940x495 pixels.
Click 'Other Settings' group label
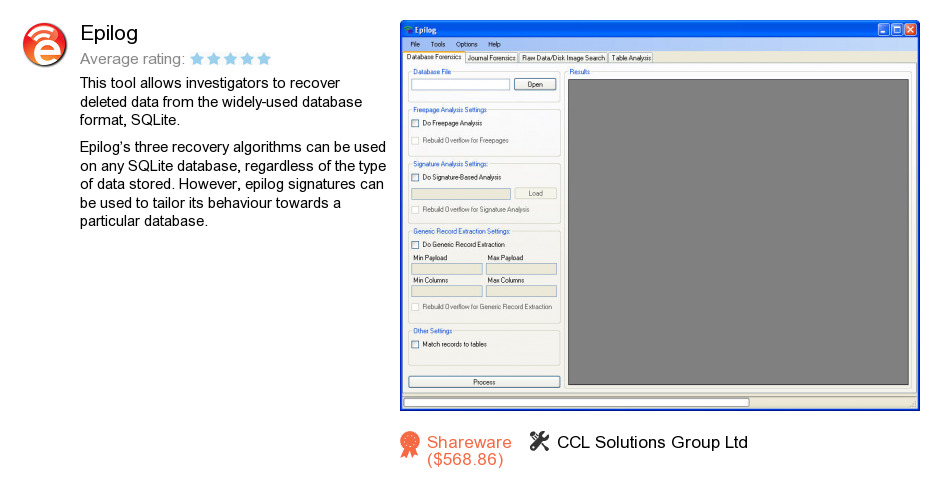coord(432,331)
